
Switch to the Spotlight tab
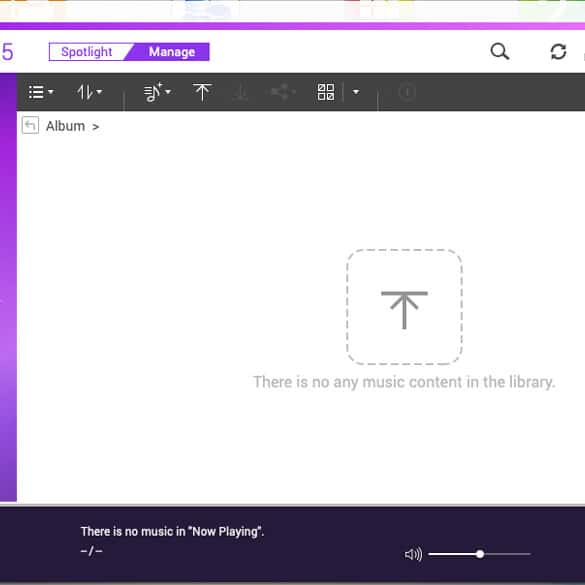[87, 52]
